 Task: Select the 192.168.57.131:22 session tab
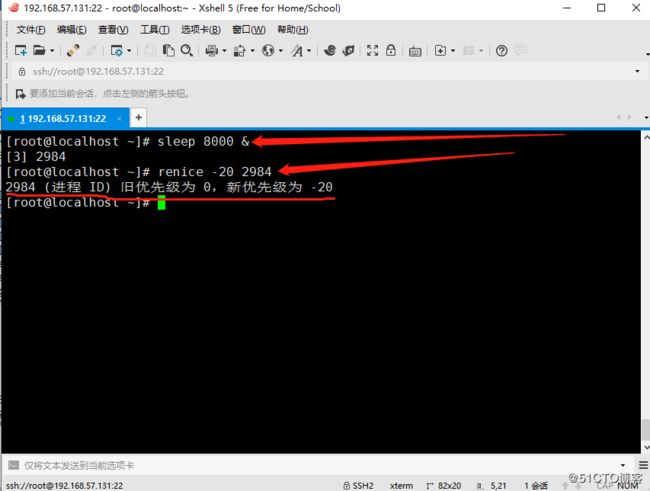tap(62, 118)
